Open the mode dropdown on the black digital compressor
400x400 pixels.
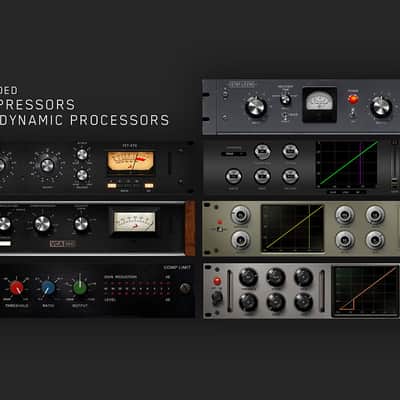pyautogui.click(x=234, y=154)
